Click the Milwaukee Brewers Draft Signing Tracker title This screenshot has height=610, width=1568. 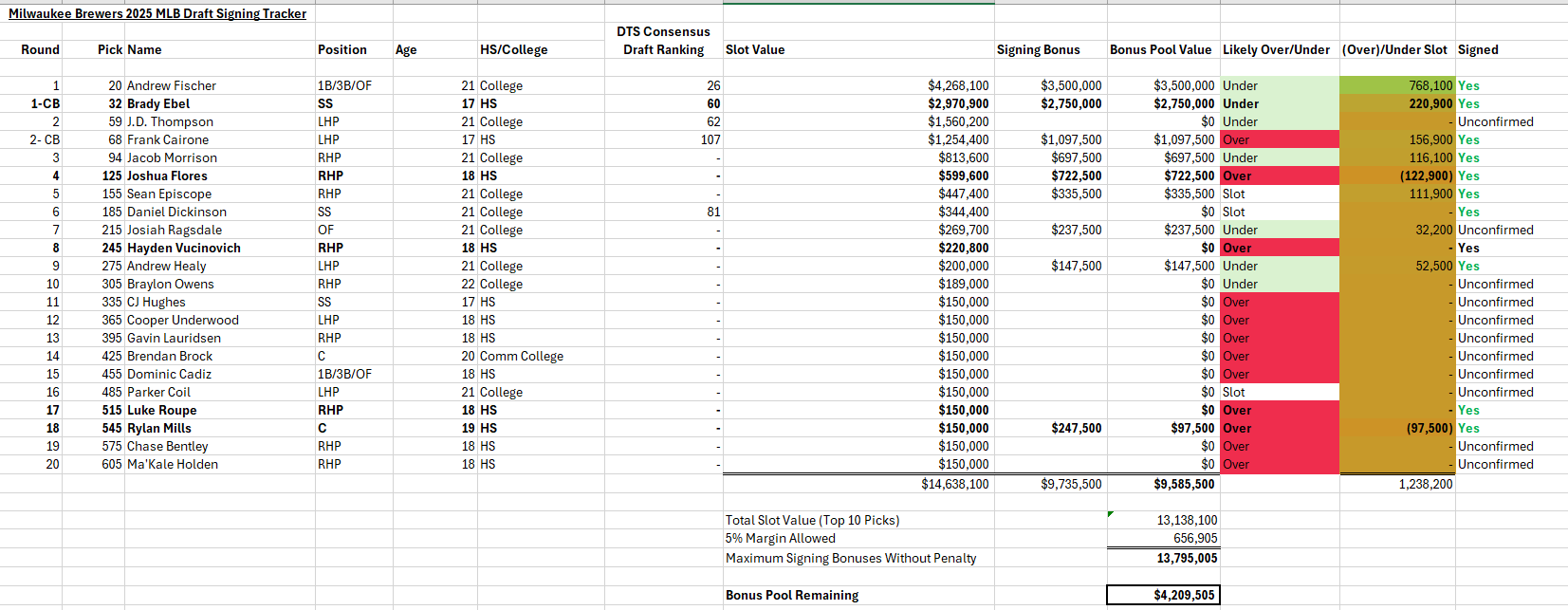[x=157, y=13]
